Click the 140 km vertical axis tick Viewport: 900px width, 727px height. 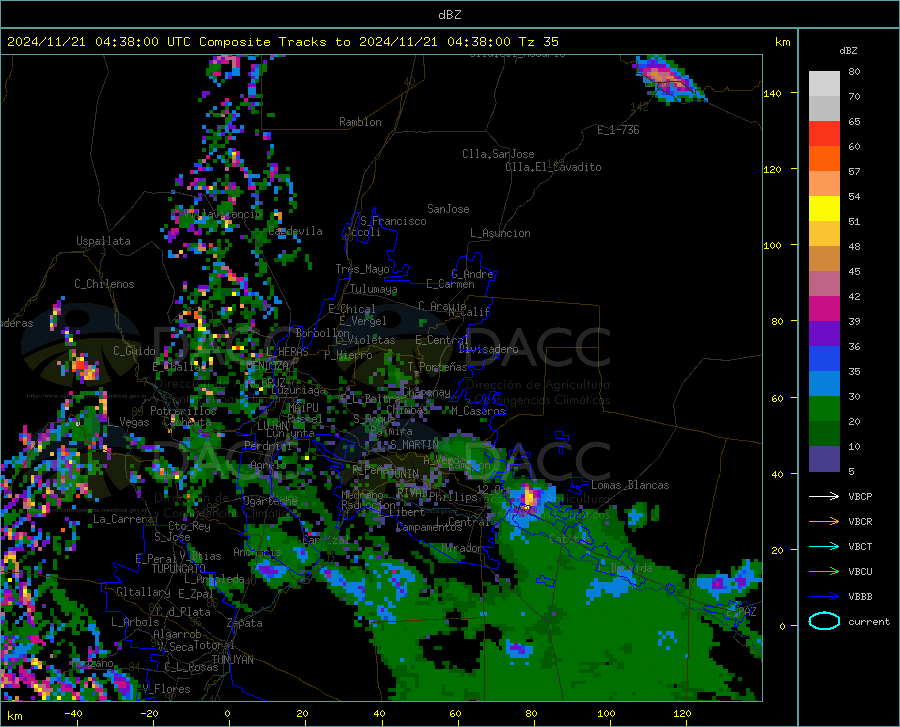coord(772,93)
